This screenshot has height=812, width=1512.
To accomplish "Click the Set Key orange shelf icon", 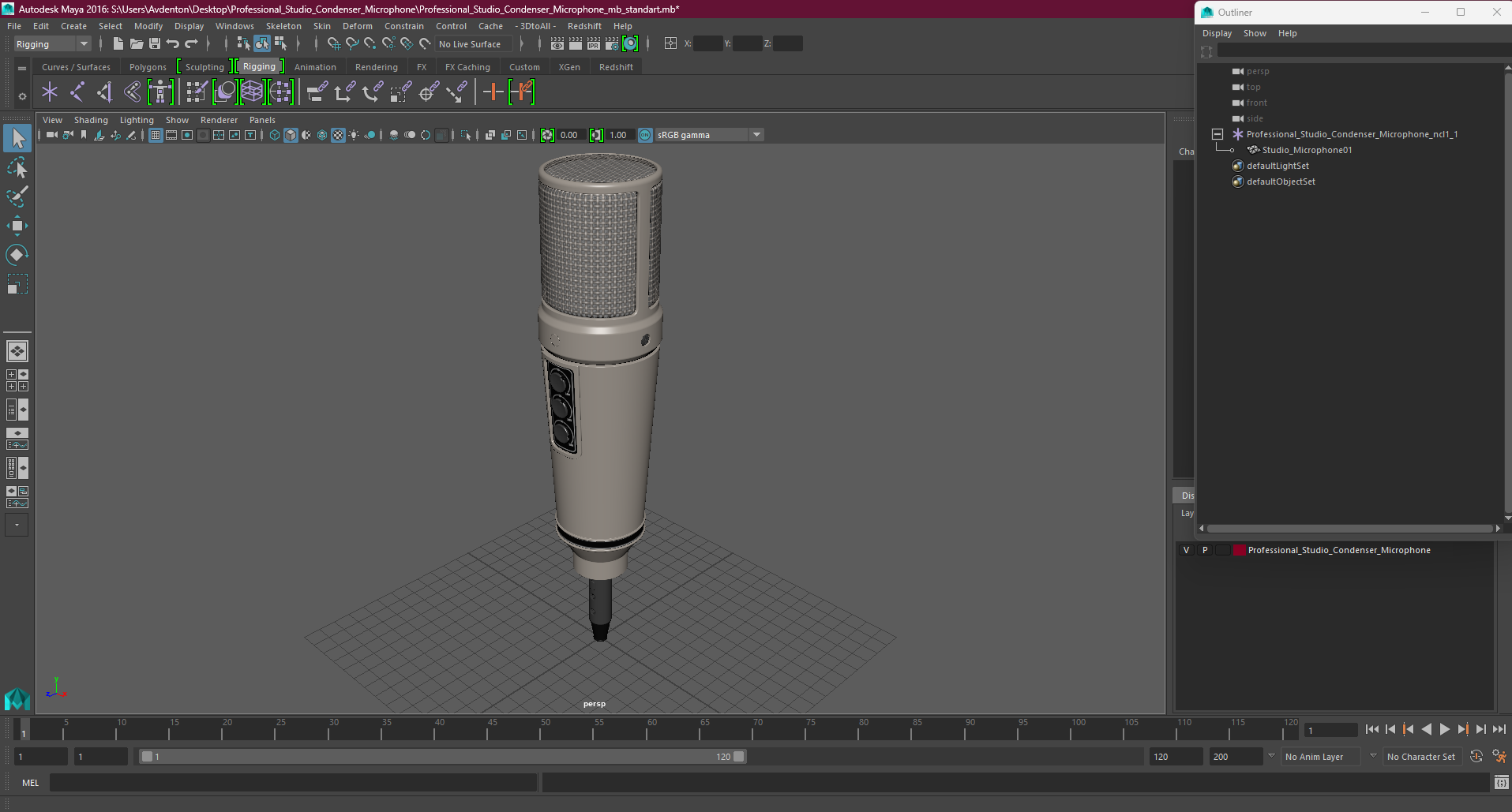I will (493, 92).
